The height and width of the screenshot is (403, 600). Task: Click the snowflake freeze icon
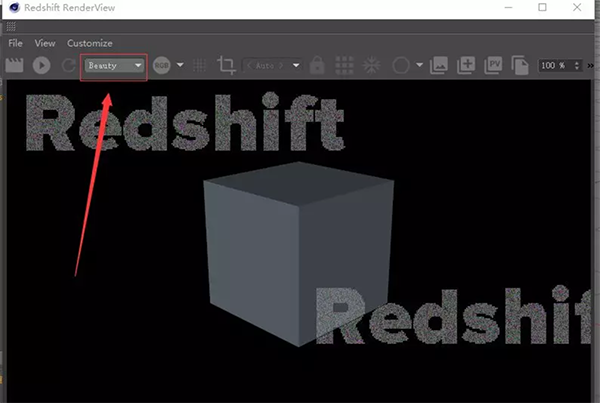click(372, 65)
